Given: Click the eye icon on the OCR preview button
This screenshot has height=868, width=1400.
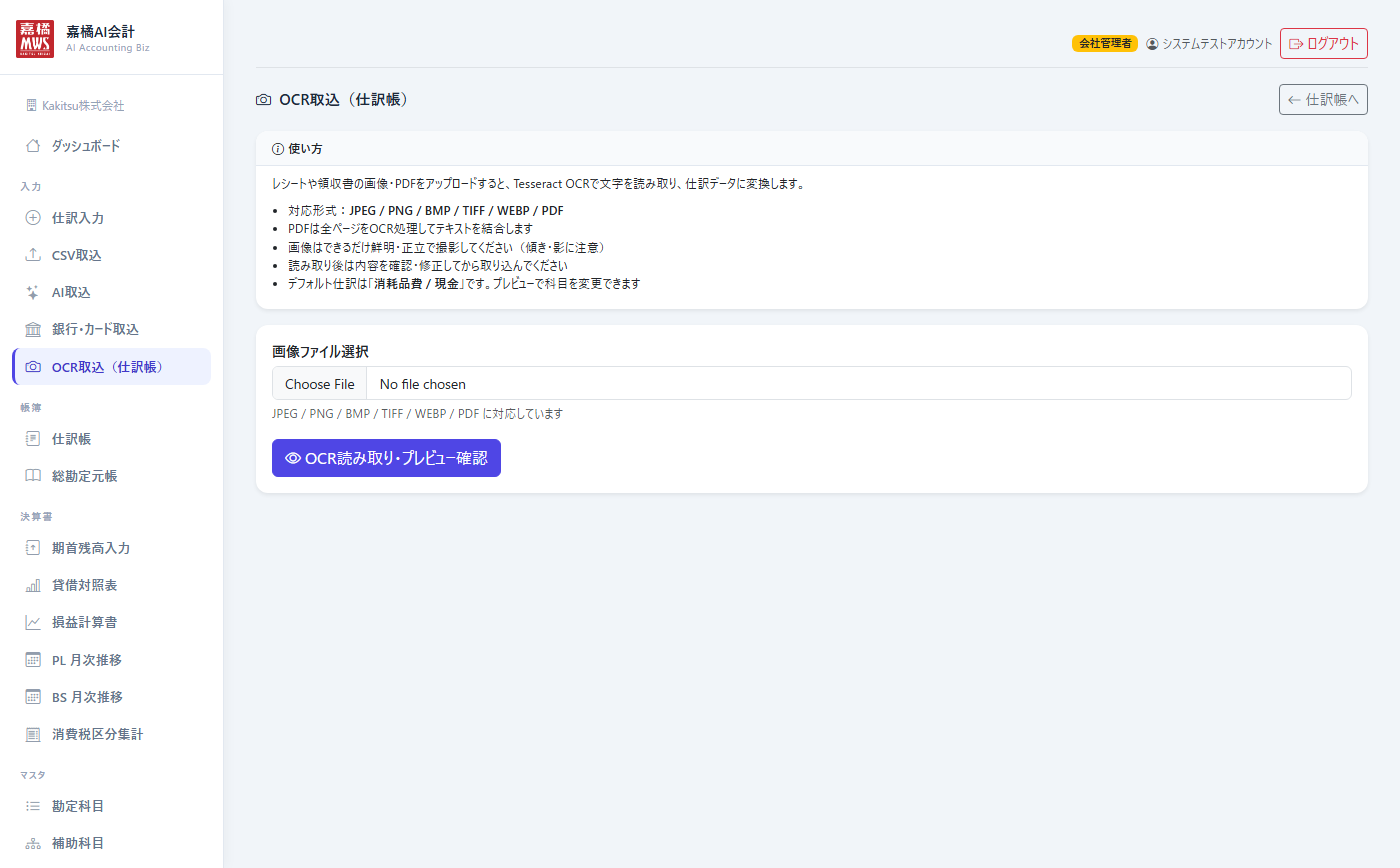Looking at the screenshot, I should click(293, 458).
